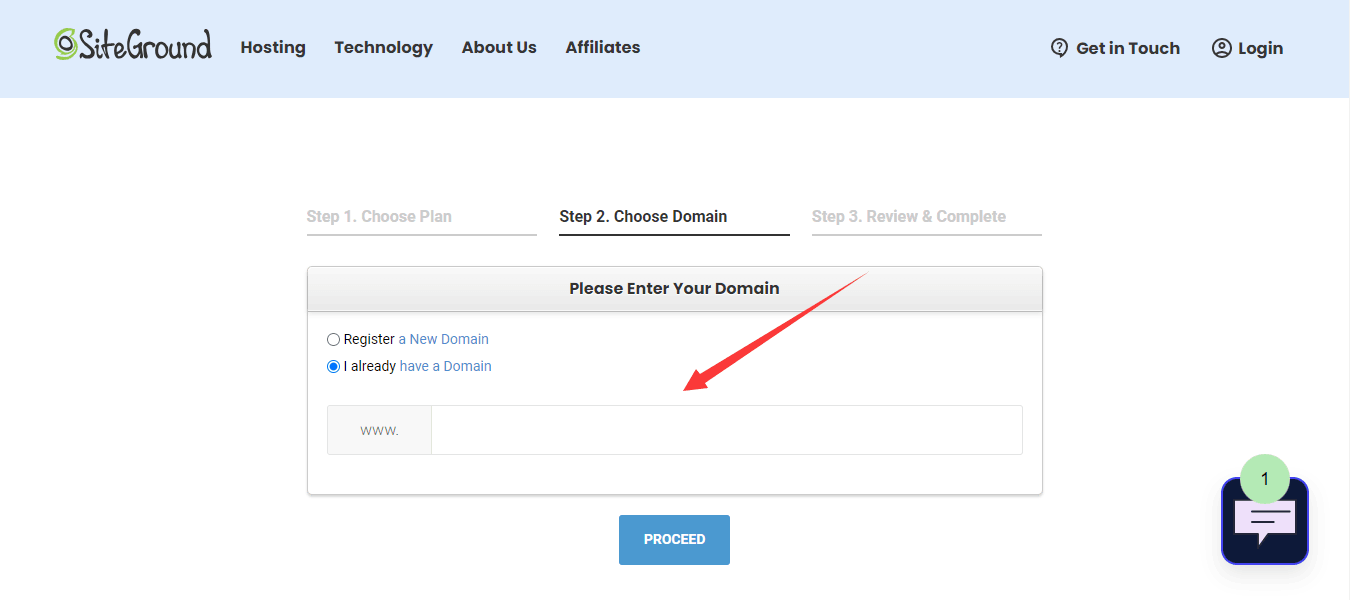Image resolution: width=1350 pixels, height=600 pixels.
Task: Click the "a New Domain" link
Action: pos(443,340)
